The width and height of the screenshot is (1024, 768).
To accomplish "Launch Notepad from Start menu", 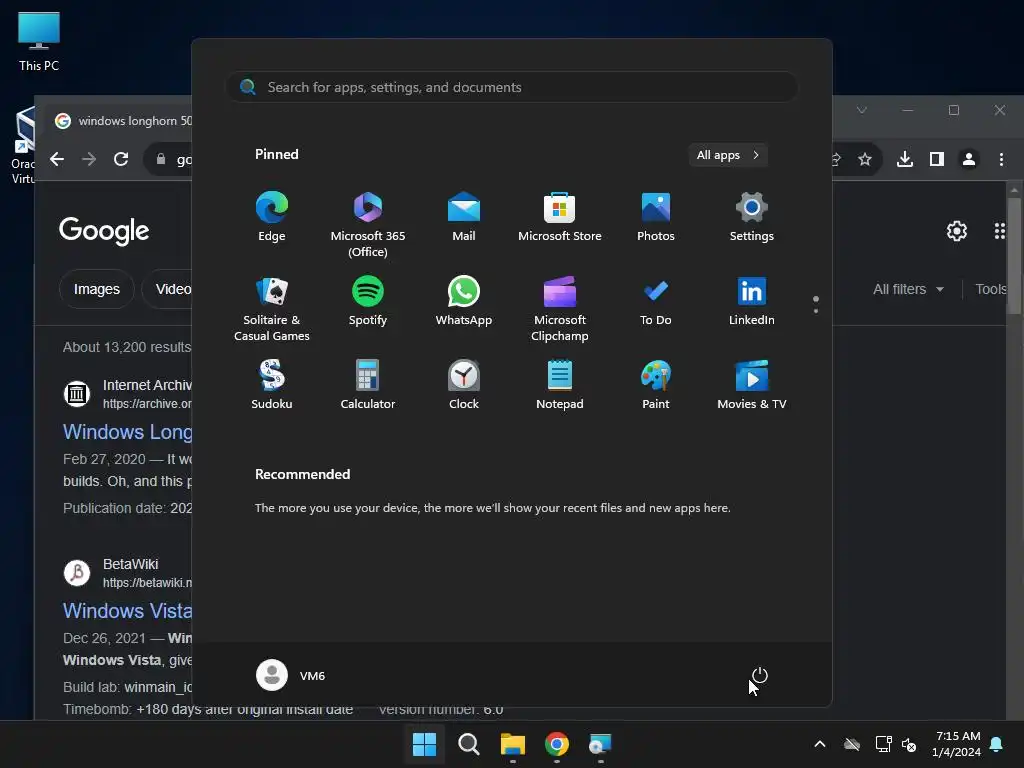I will tap(560, 385).
